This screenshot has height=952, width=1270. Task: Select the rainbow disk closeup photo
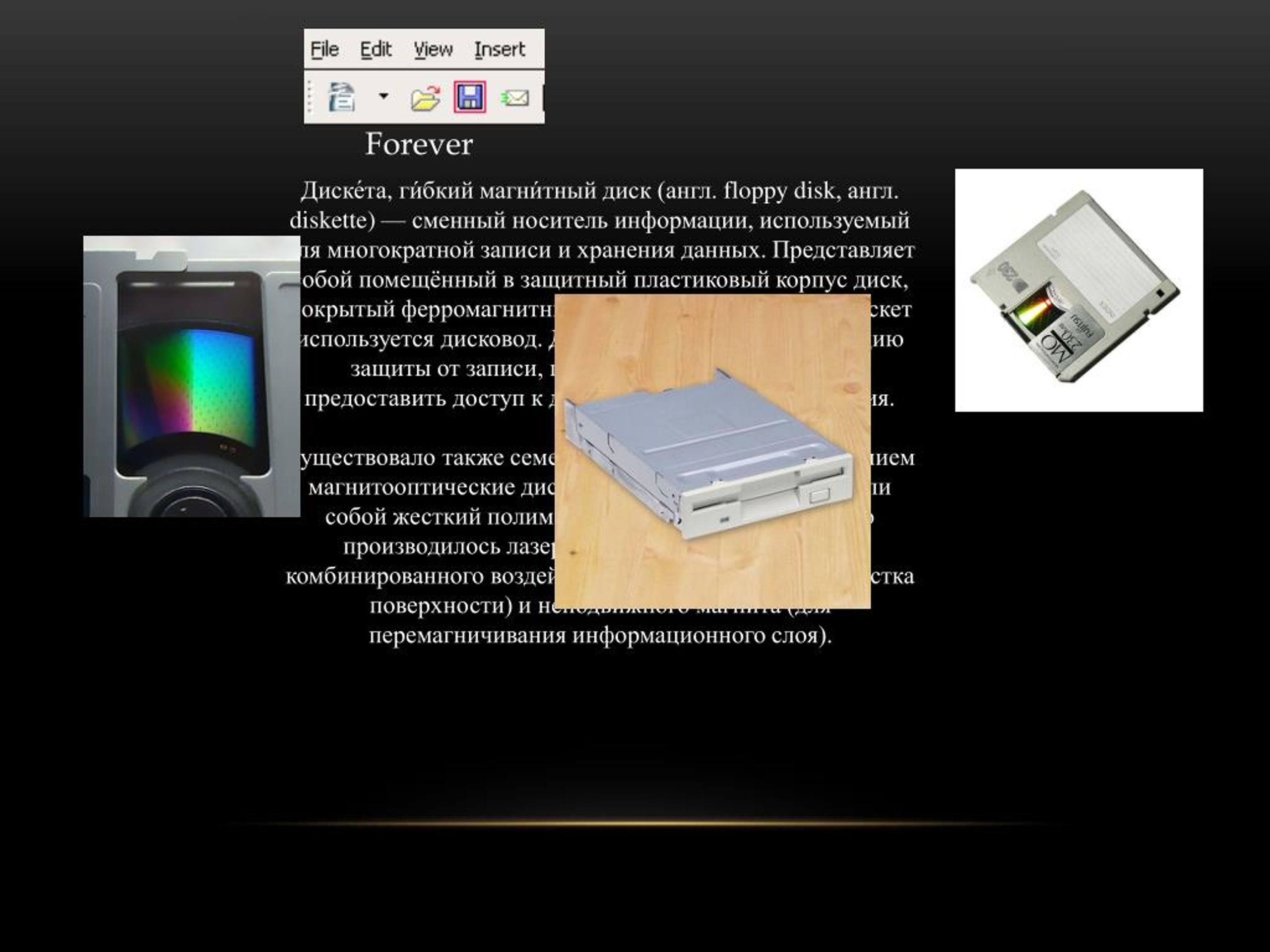coord(192,376)
